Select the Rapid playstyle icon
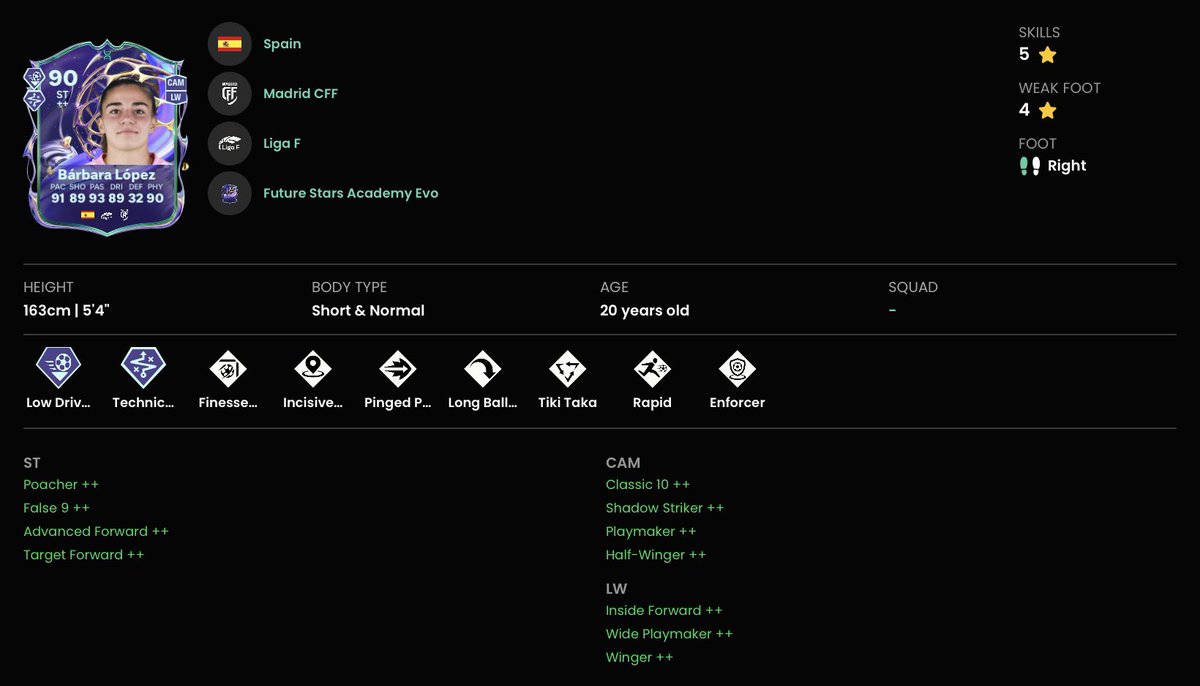 pos(652,369)
